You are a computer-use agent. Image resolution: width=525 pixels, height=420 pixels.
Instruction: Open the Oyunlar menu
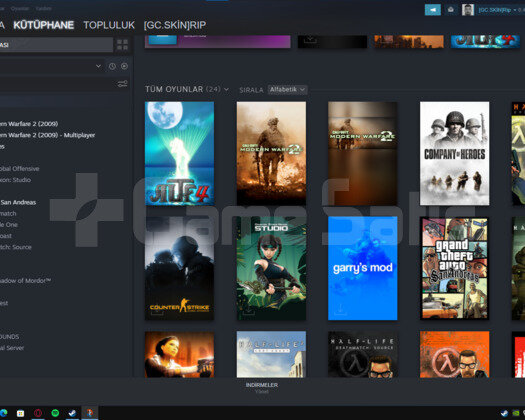click(20, 8)
